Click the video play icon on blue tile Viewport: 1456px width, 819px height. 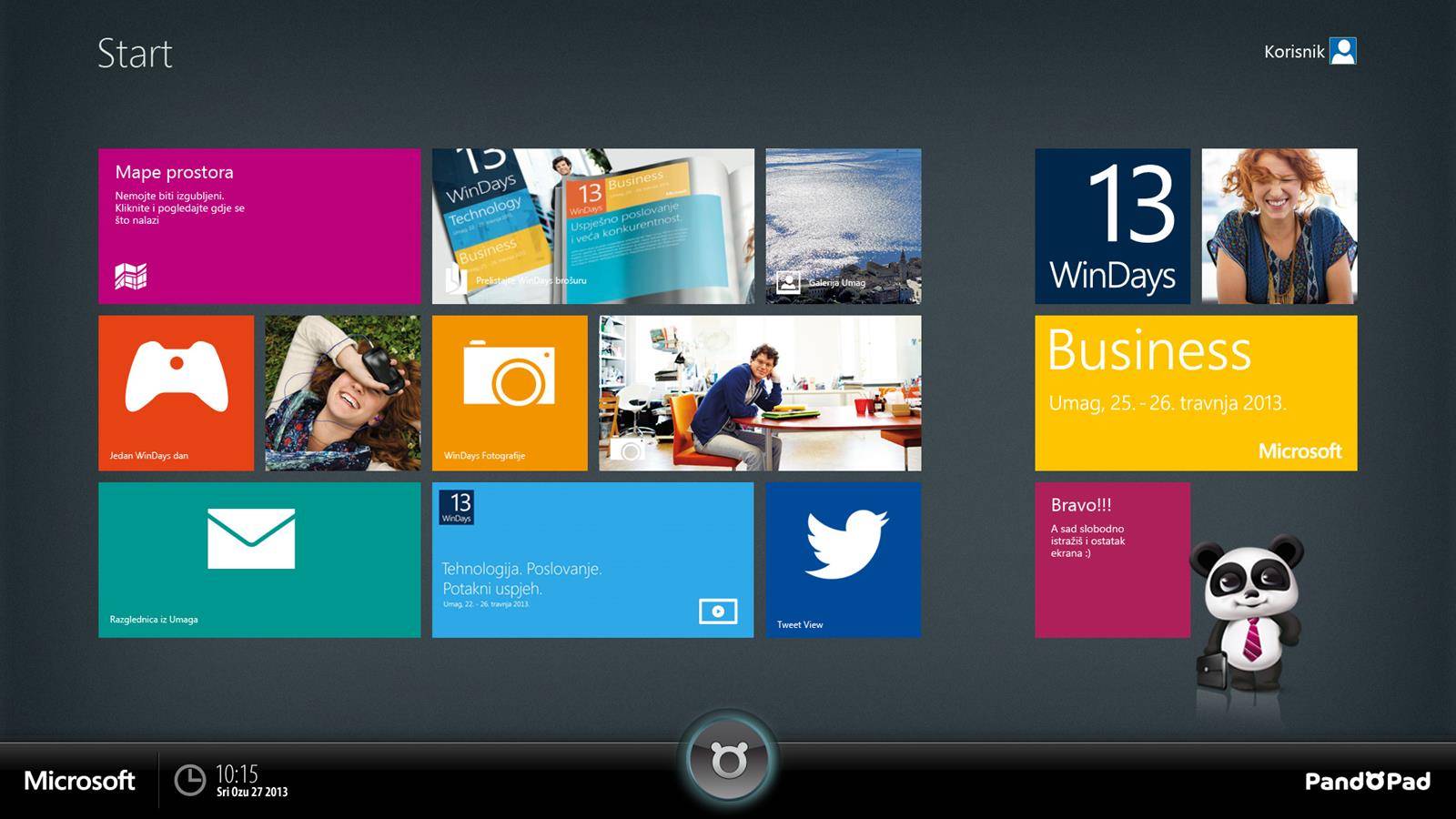pyautogui.click(x=718, y=612)
